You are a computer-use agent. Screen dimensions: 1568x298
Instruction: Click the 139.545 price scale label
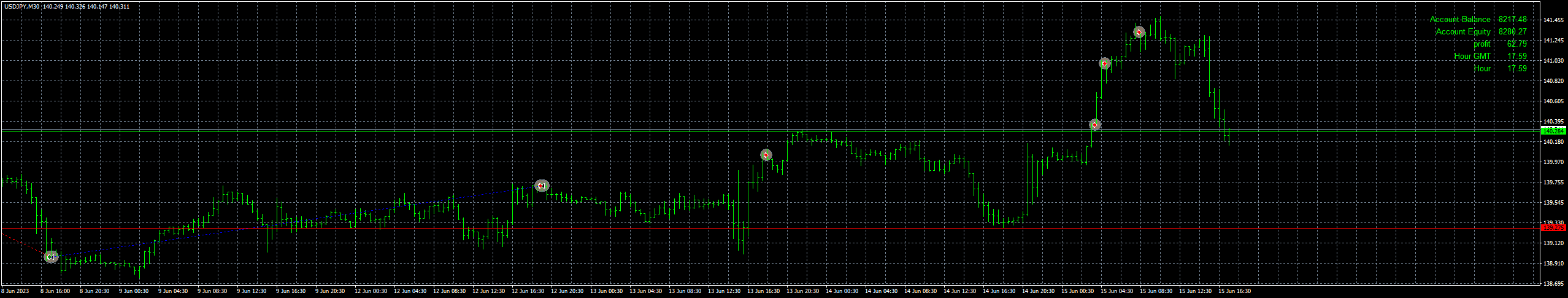pos(1553,203)
